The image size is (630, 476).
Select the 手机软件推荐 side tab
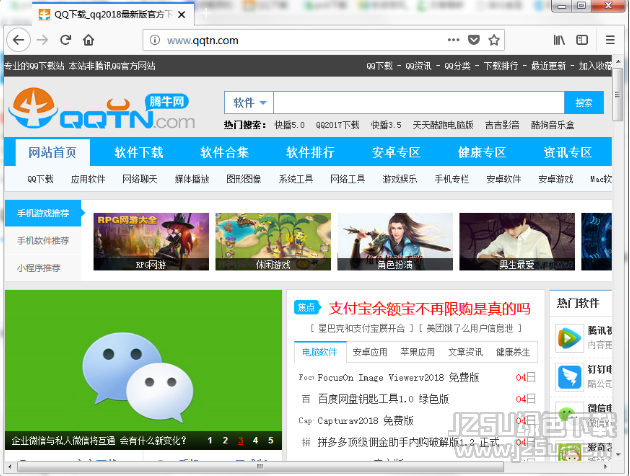(x=43, y=241)
